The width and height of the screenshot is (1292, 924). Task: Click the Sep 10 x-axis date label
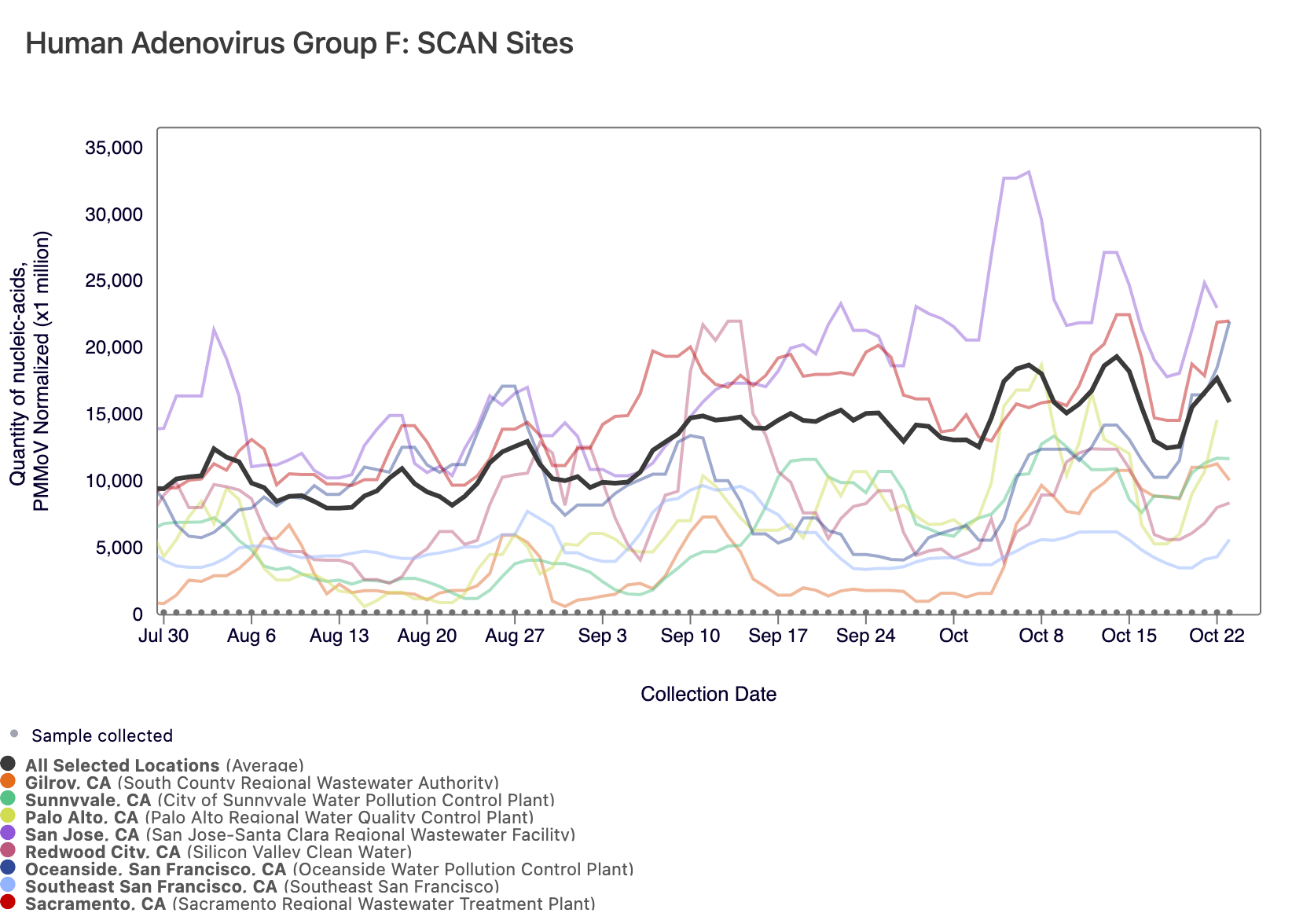690,636
